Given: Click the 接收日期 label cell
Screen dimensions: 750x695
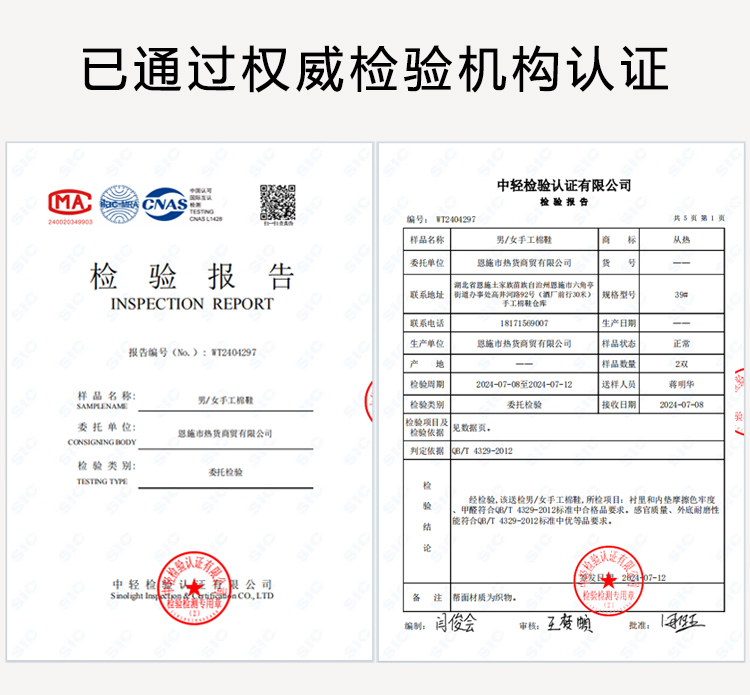Looking at the screenshot, I should 619,405.
